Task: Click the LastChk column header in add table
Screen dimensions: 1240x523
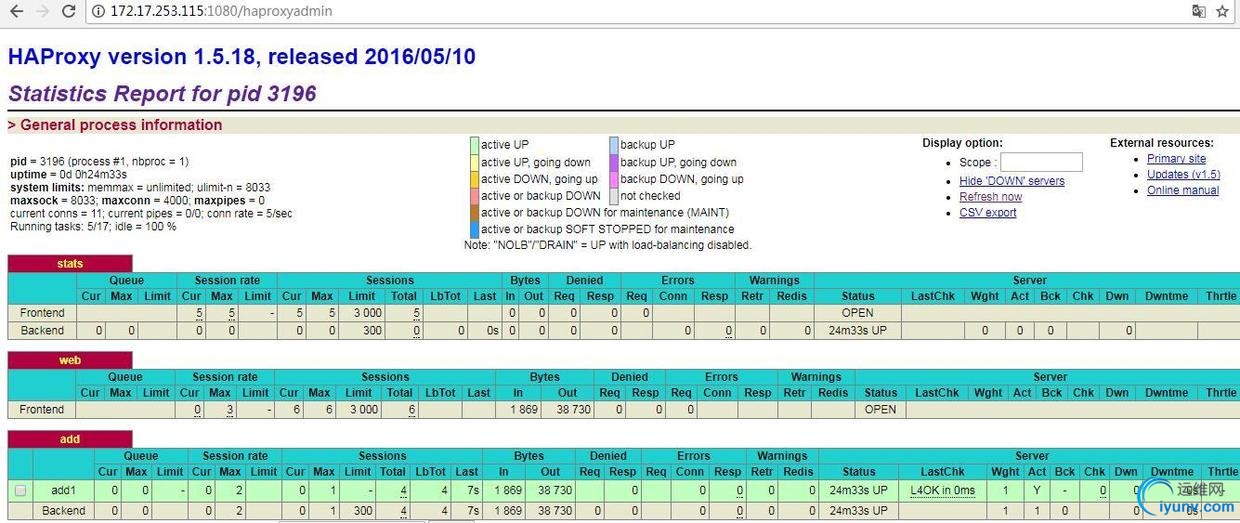Action: (943, 472)
